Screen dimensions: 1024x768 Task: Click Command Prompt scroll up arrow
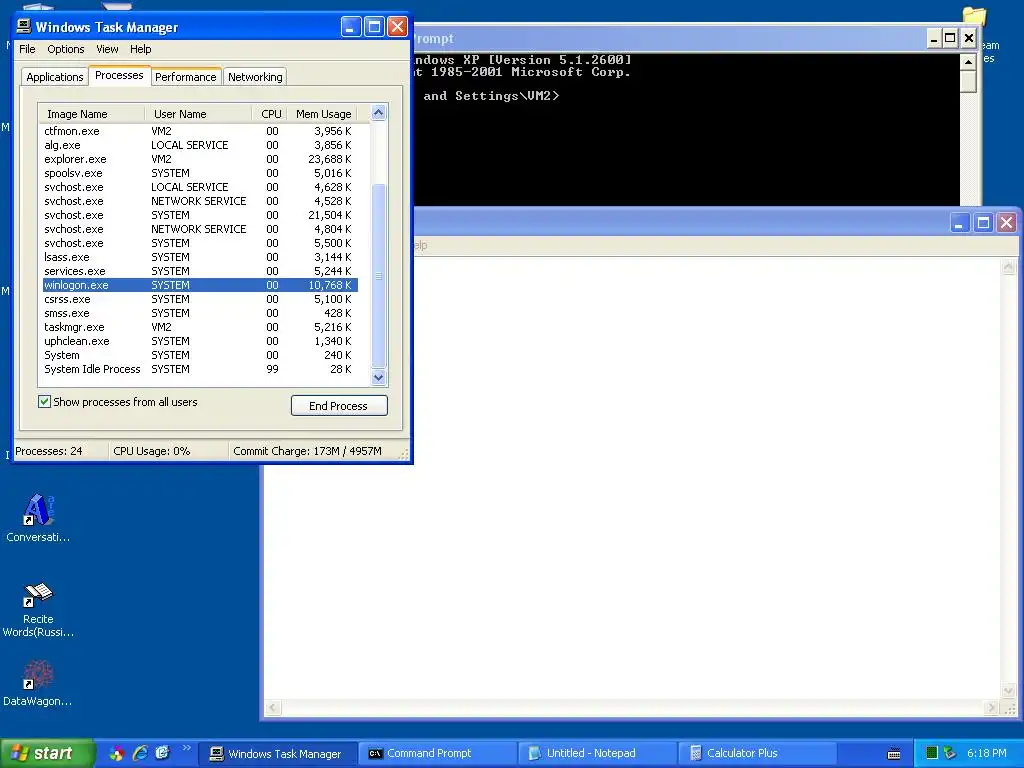(968, 62)
